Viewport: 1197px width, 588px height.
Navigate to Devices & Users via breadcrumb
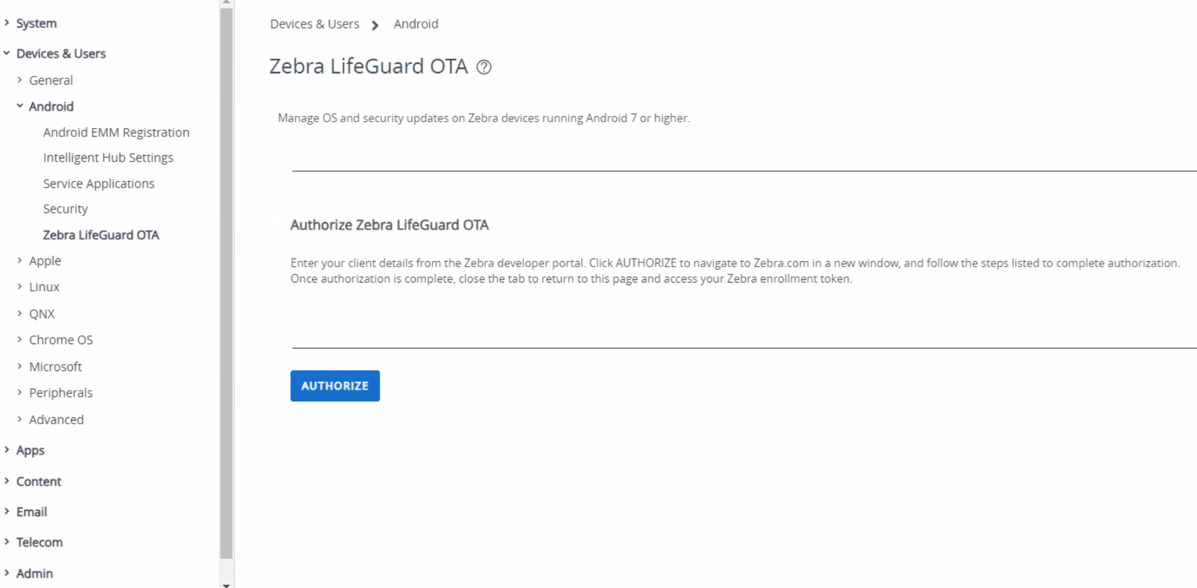tap(314, 23)
